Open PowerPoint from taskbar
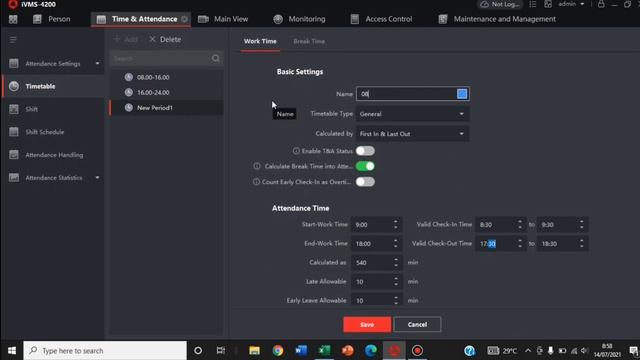 point(348,351)
